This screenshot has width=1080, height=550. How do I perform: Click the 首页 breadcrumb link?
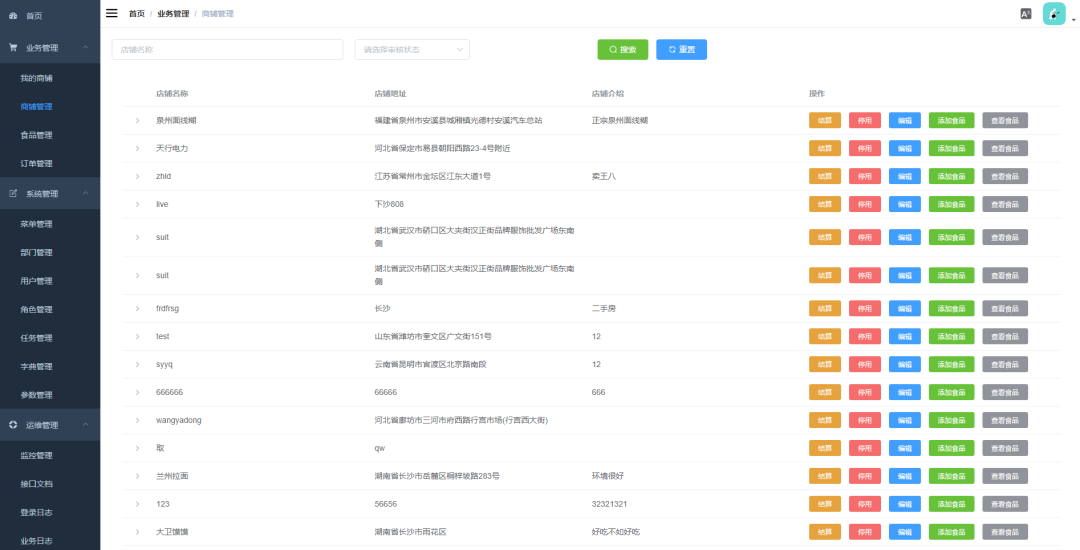(x=137, y=14)
